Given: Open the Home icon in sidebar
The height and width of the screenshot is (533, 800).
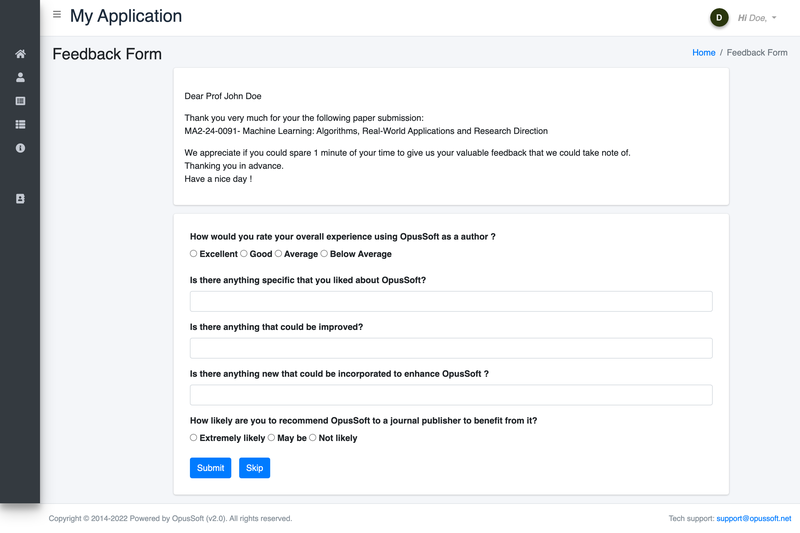Looking at the screenshot, I should (x=20, y=54).
